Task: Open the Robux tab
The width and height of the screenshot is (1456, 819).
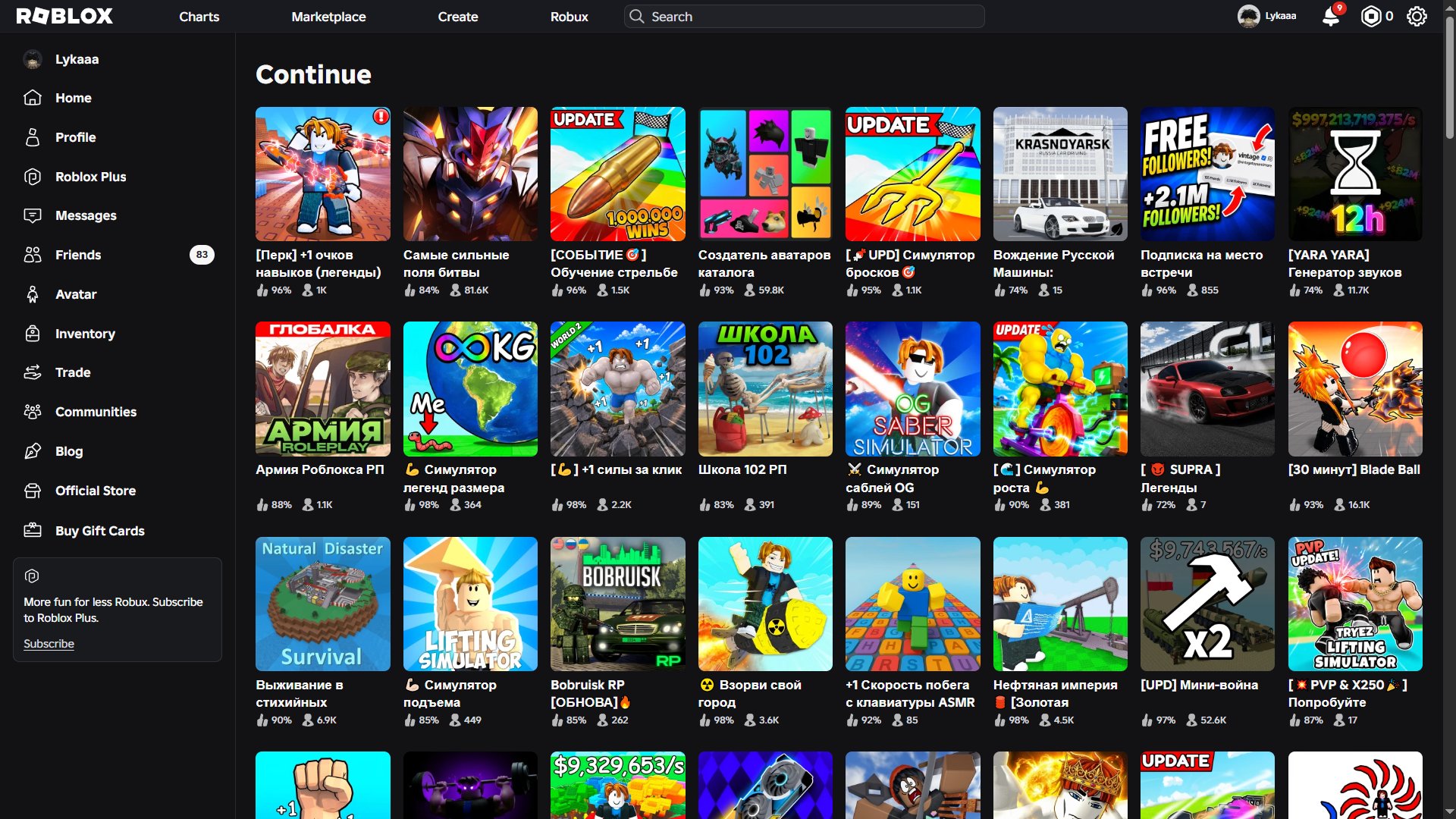Action: (570, 17)
